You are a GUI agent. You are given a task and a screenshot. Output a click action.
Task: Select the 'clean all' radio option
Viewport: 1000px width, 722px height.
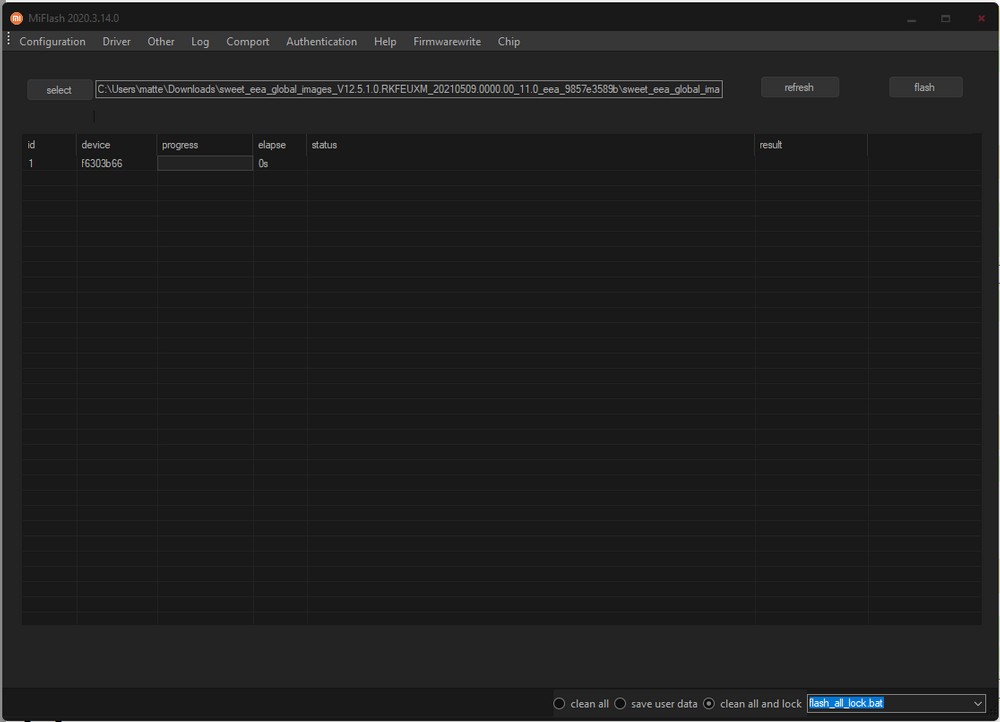tap(560, 704)
